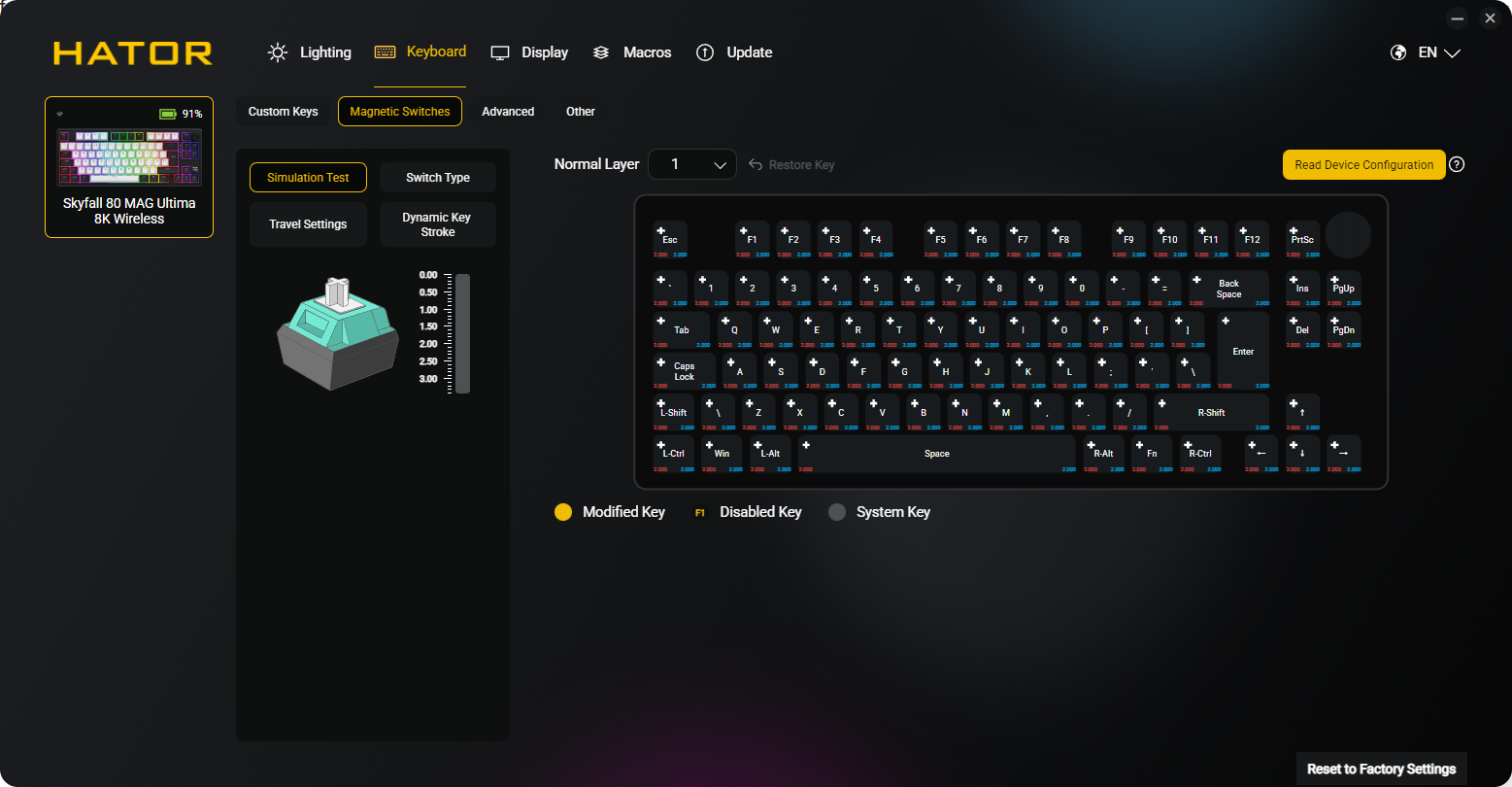
Task: Select the up arrow key
Action: (x=1302, y=413)
